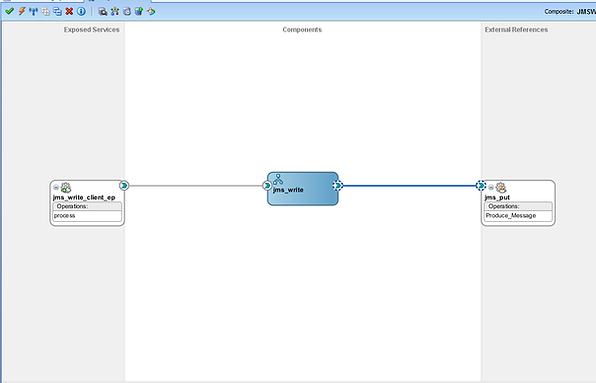Click Operations header in jms_put
The height and width of the screenshot is (383, 596).
518,206
